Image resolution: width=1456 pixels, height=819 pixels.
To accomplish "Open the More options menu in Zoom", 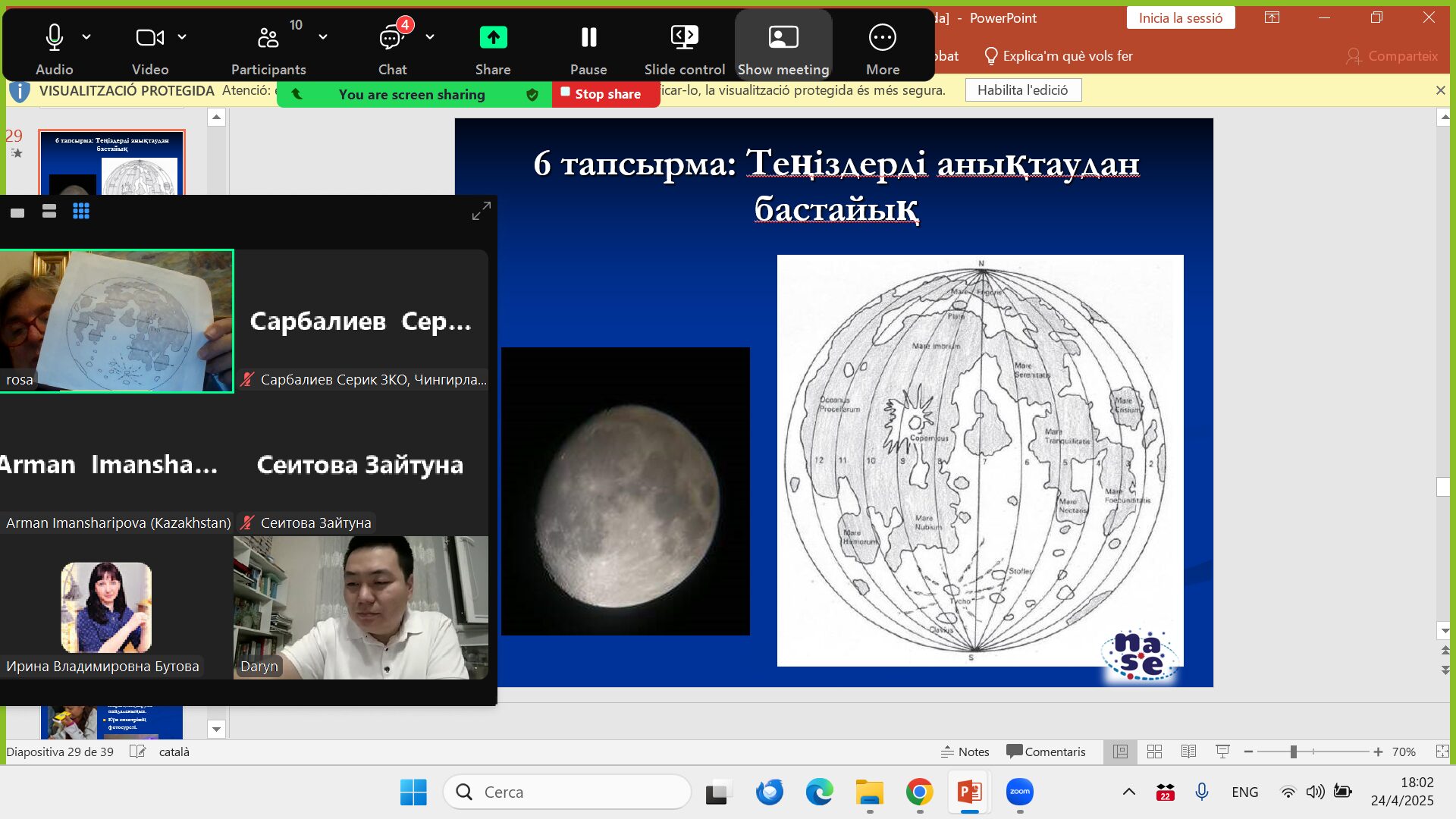I will coord(882,37).
